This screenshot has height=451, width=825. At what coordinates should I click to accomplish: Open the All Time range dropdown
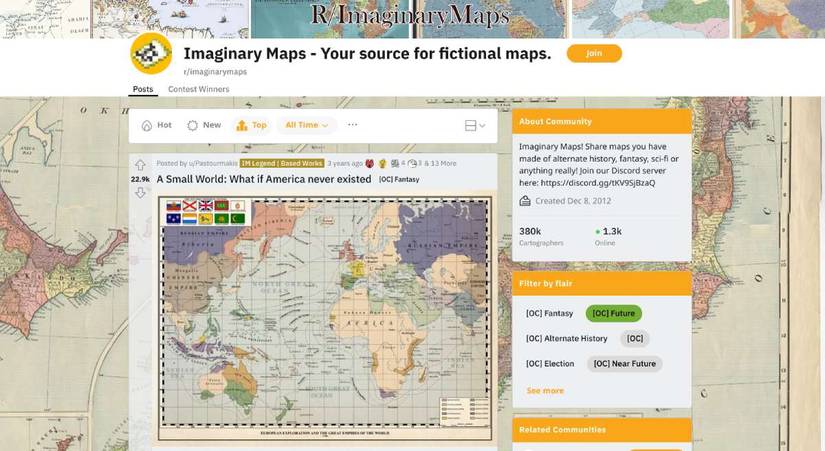pyautogui.click(x=307, y=125)
